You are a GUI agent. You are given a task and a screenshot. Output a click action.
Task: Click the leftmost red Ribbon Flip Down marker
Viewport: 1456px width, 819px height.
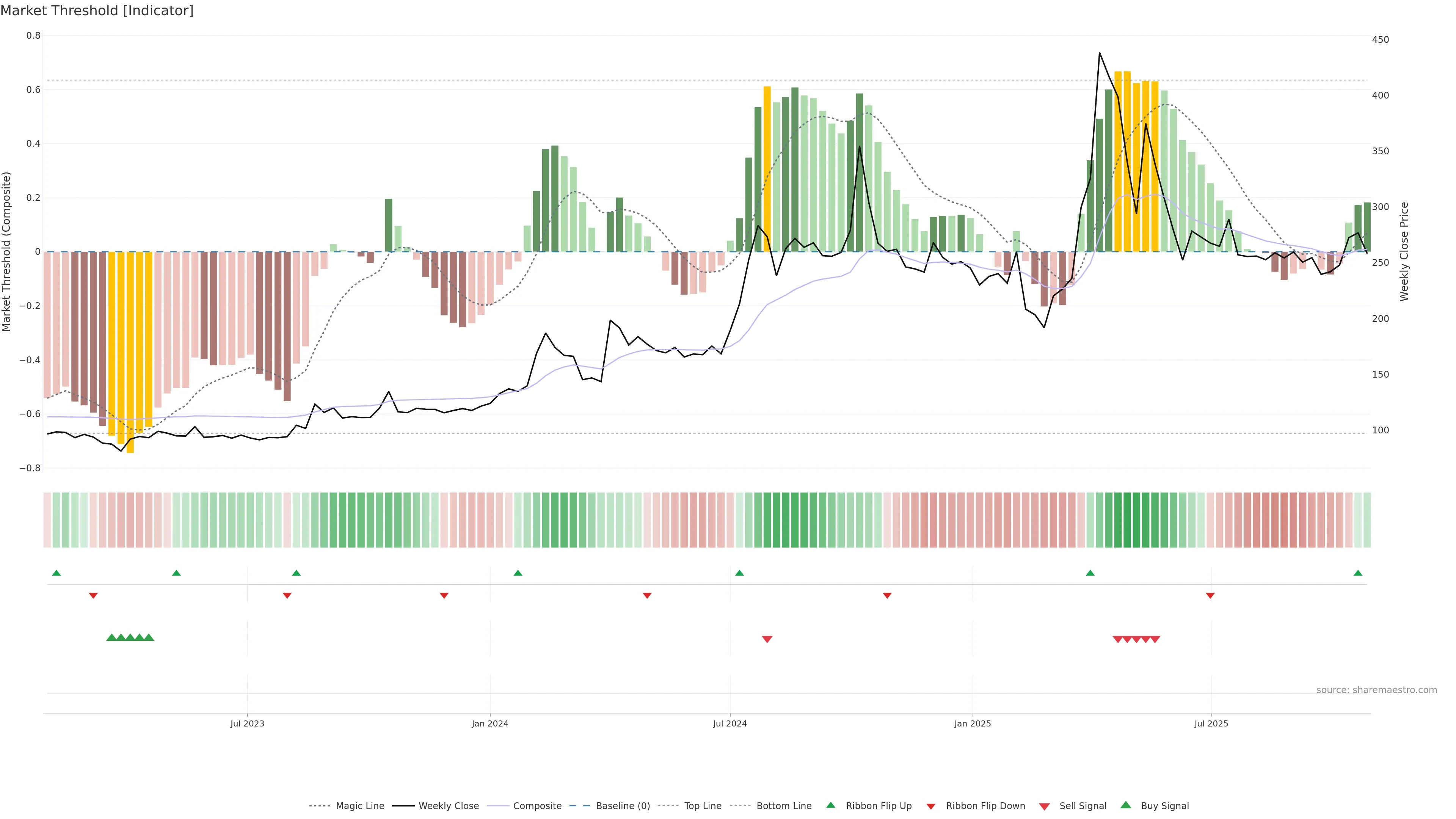pyautogui.click(x=93, y=596)
